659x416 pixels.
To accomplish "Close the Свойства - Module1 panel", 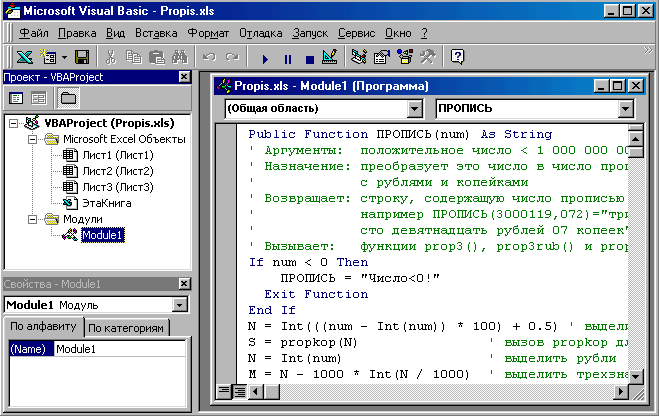I will 184,284.
